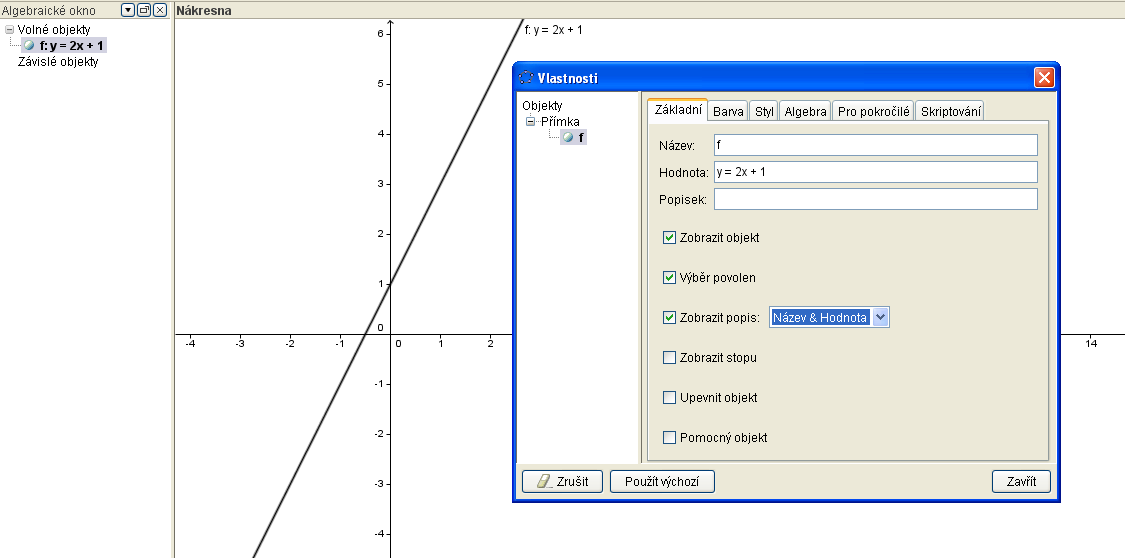This screenshot has height=558, width=1125.
Task: Enable Zobrazit stopu checkbox
Action: [669, 357]
